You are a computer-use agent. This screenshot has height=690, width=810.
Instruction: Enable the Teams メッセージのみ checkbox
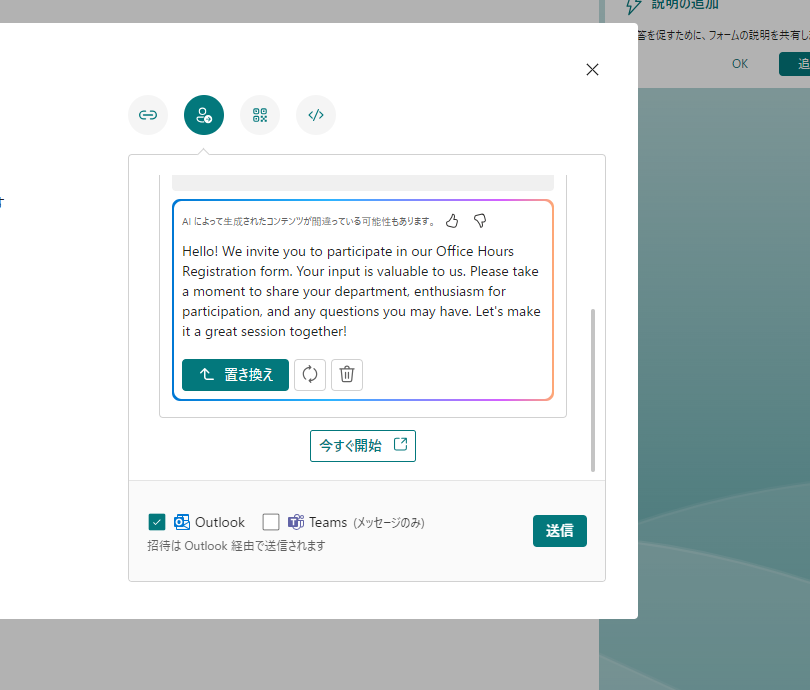[270, 521]
